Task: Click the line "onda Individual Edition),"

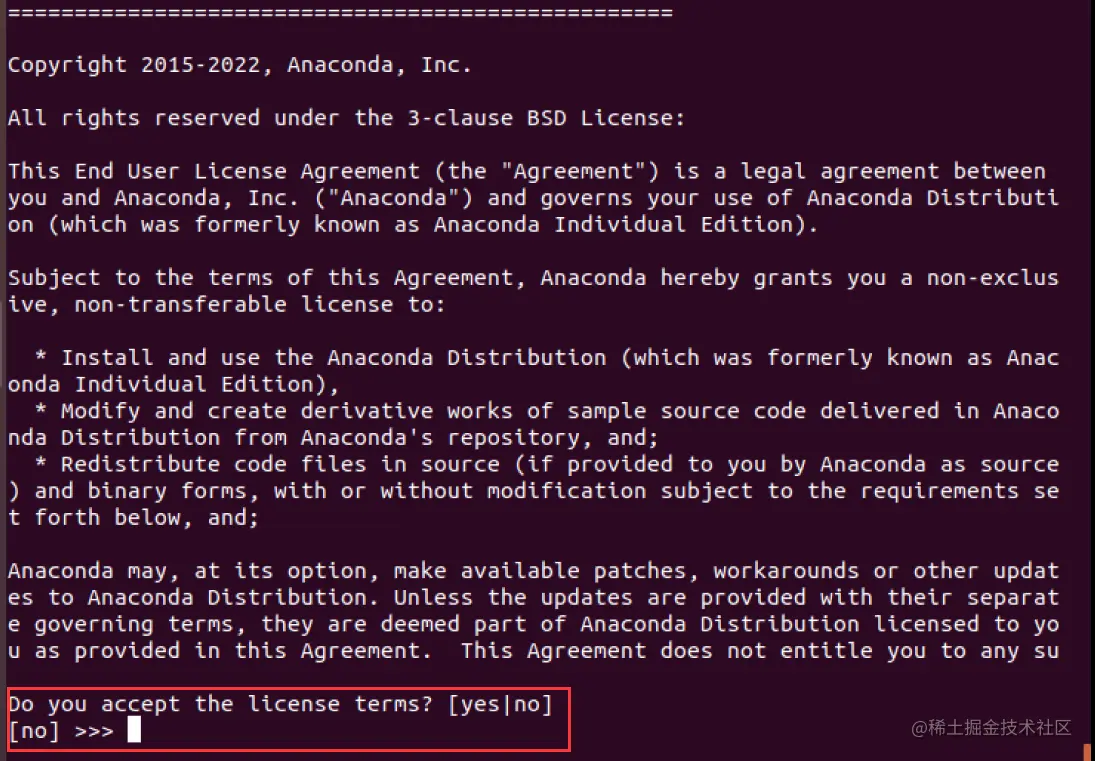Action: point(173,384)
